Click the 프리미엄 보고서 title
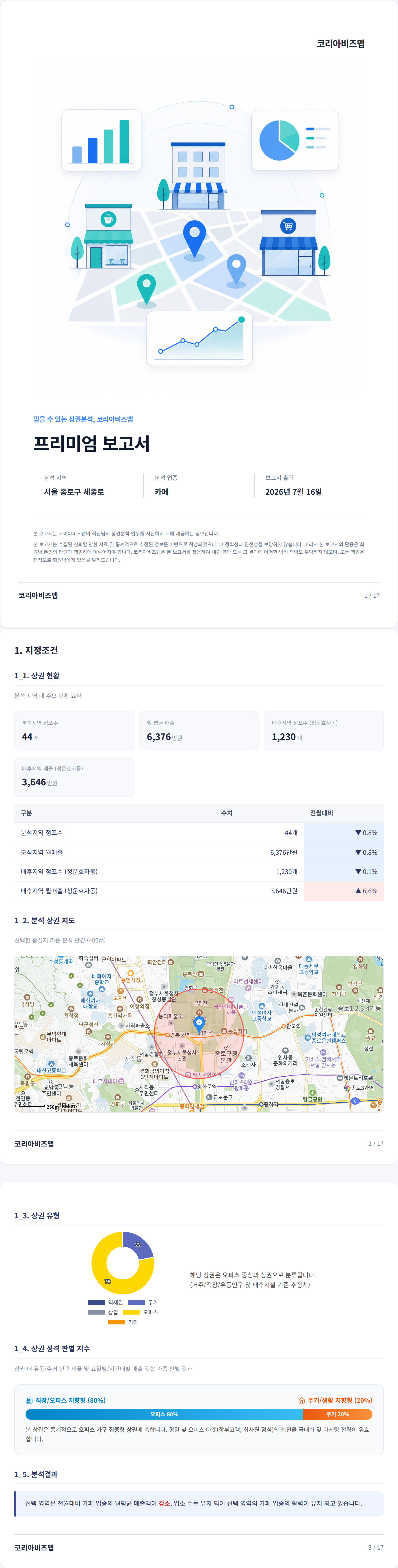 tap(91, 444)
